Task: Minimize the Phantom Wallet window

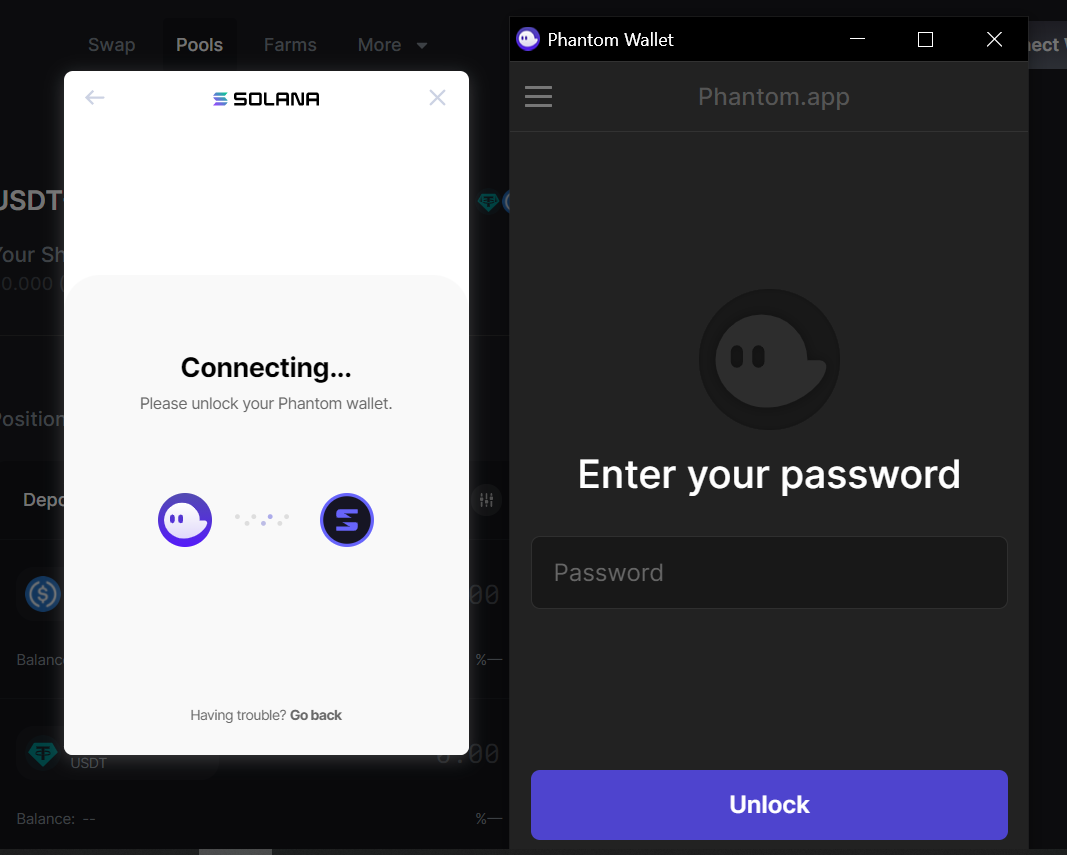Action: click(857, 39)
